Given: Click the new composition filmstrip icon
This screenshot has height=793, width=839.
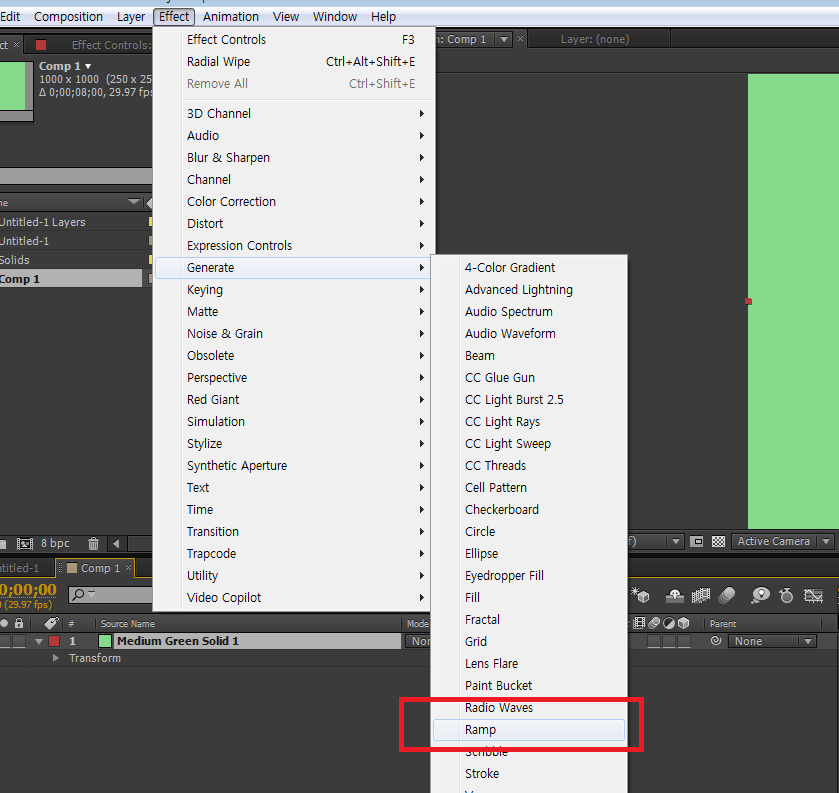Looking at the screenshot, I should [25, 544].
